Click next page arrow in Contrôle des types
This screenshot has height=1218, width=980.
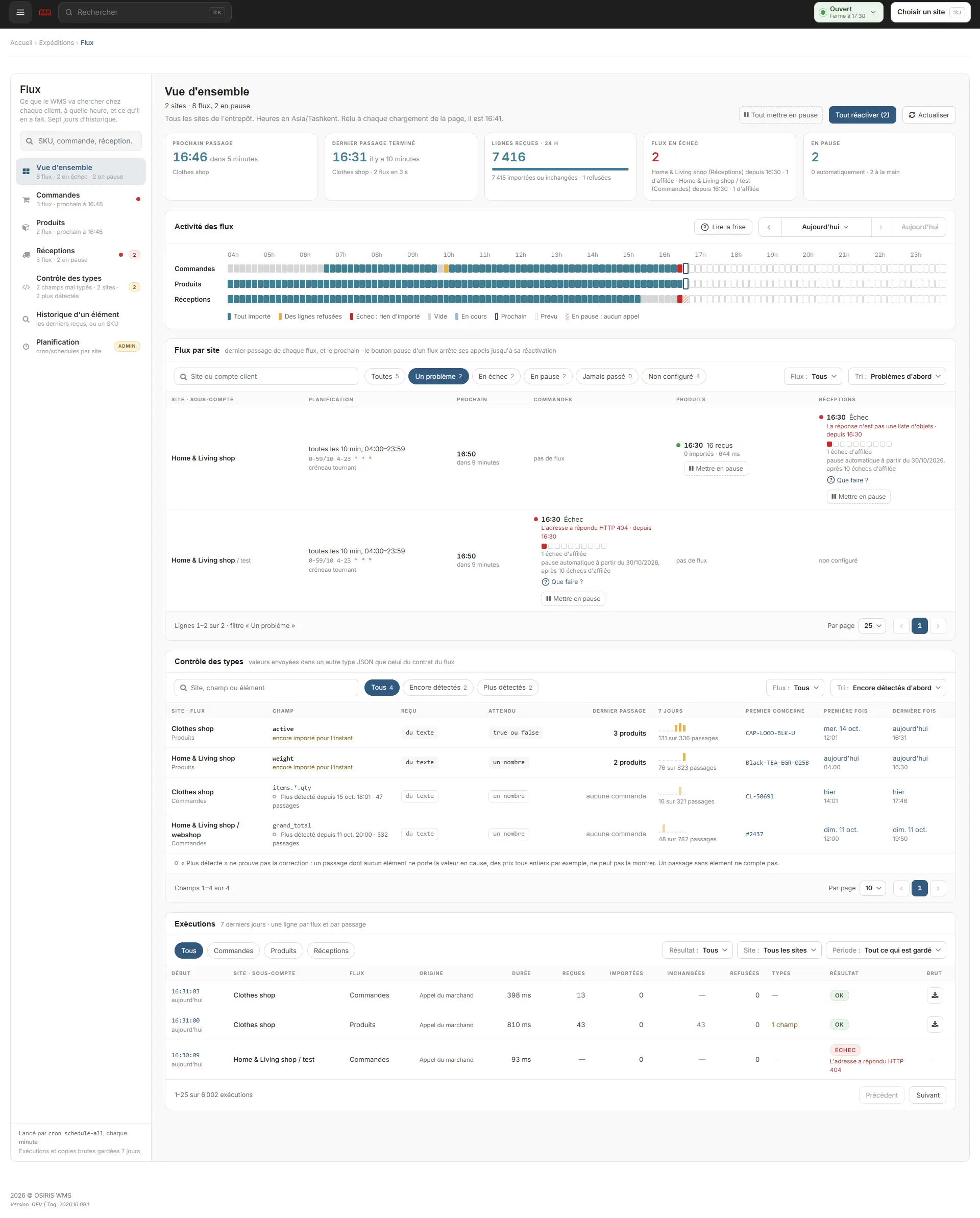pyautogui.click(x=938, y=888)
